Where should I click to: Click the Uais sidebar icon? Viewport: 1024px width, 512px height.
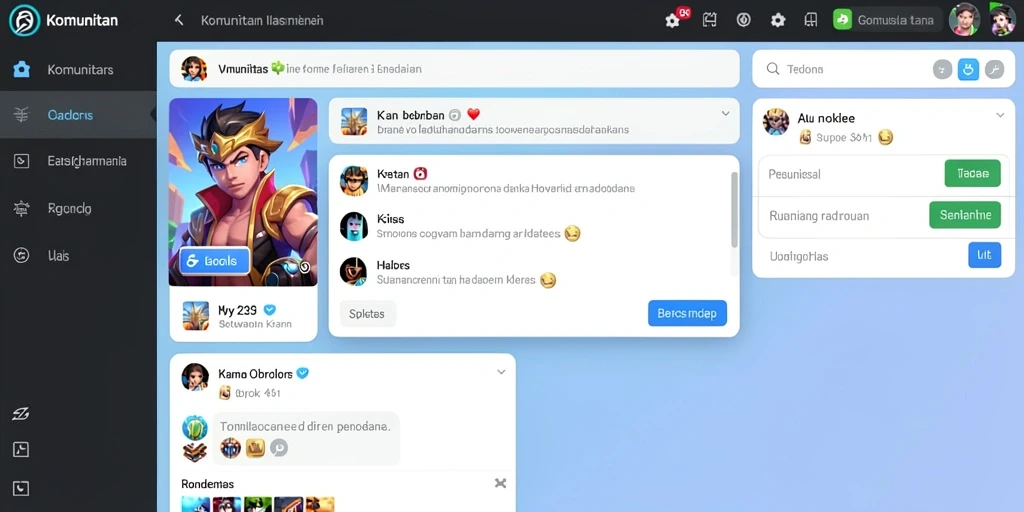pyautogui.click(x=22, y=255)
